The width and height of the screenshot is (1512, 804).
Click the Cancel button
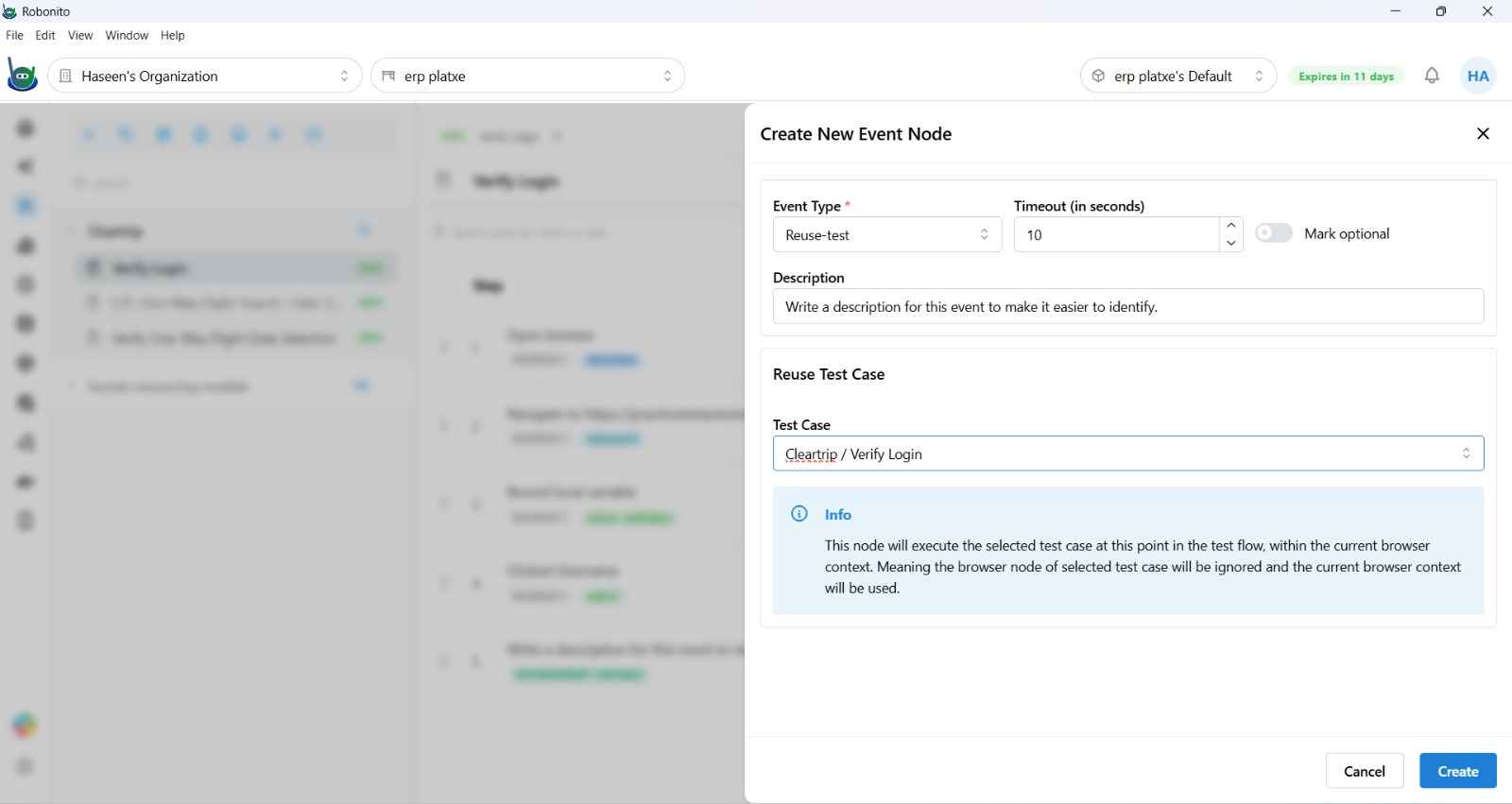[x=1365, y=771]
